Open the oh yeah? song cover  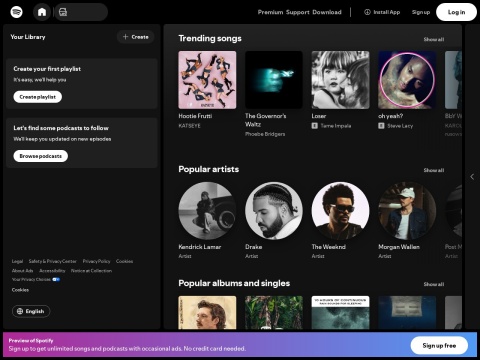[x=407, y=80]
